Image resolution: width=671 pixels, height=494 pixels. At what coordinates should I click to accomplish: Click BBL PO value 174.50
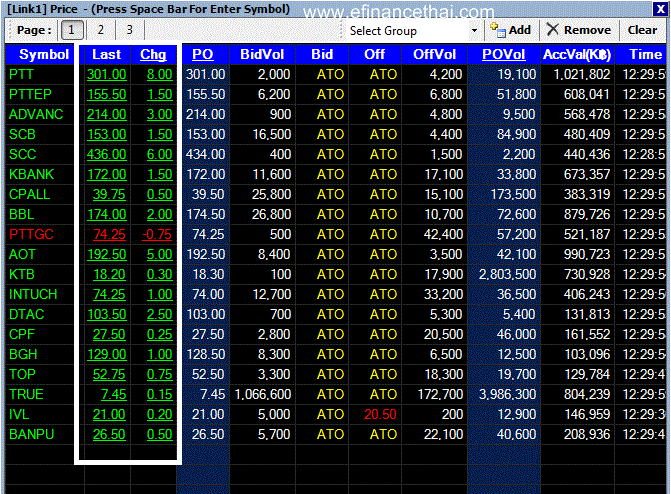coord(205,214)
